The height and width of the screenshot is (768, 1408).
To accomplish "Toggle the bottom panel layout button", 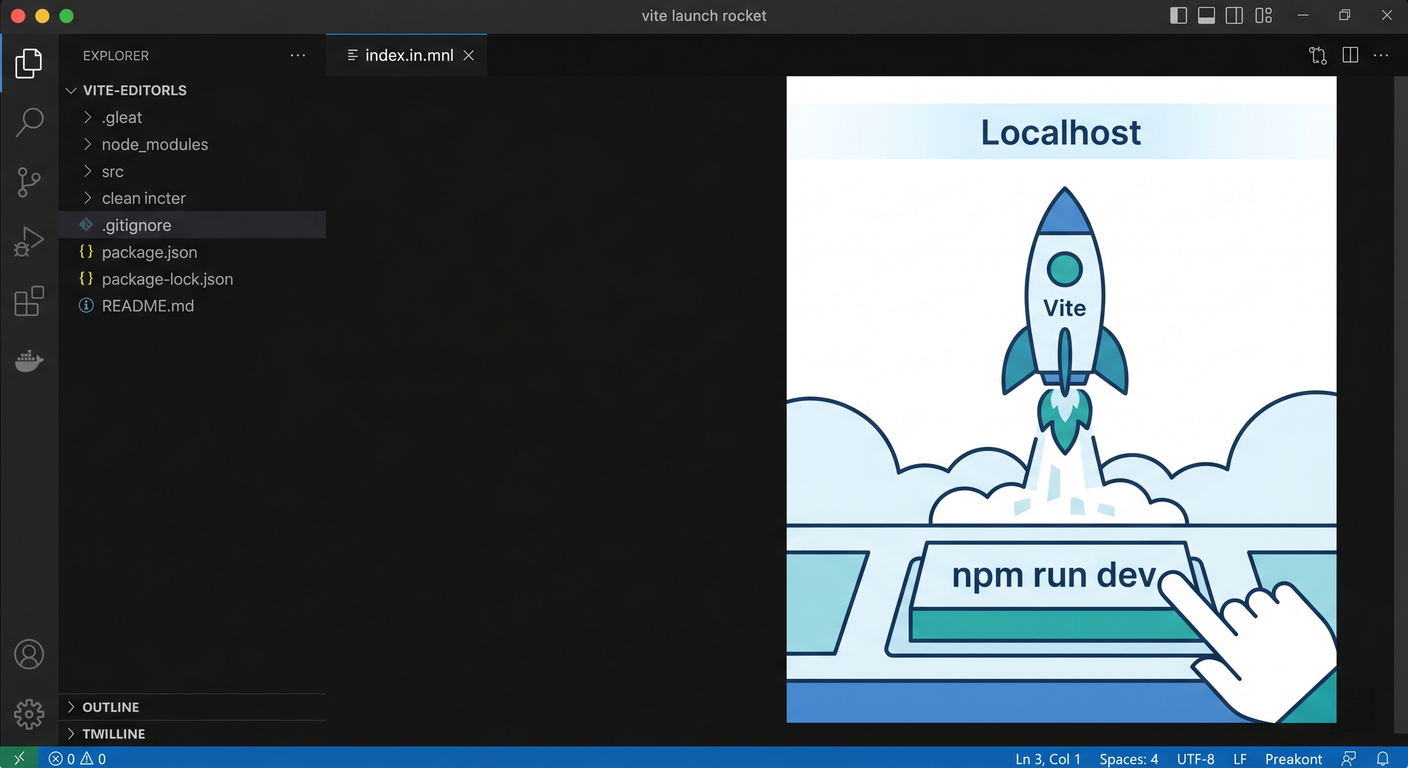I will tap(1207, 15).
